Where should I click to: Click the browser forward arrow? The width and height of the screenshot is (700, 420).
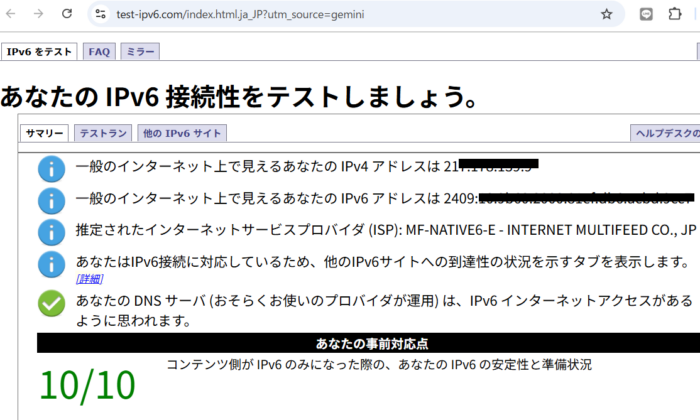tap(39, 14)
